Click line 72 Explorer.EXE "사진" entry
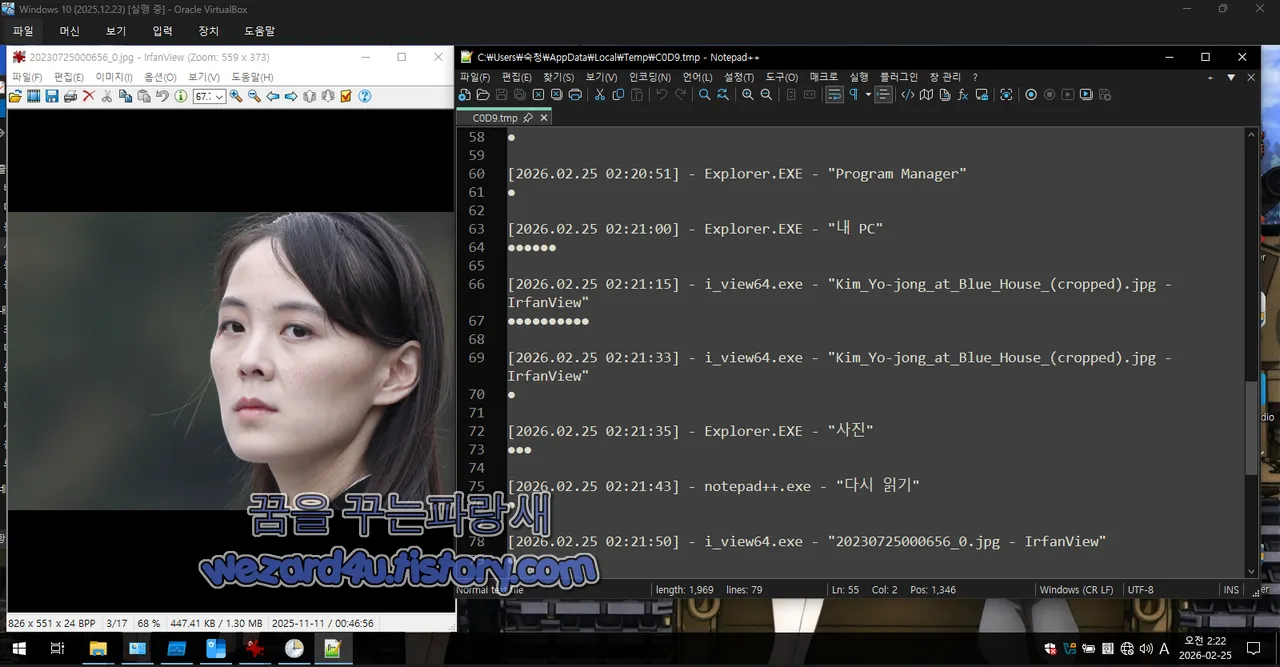 click(x=690, y=431)
